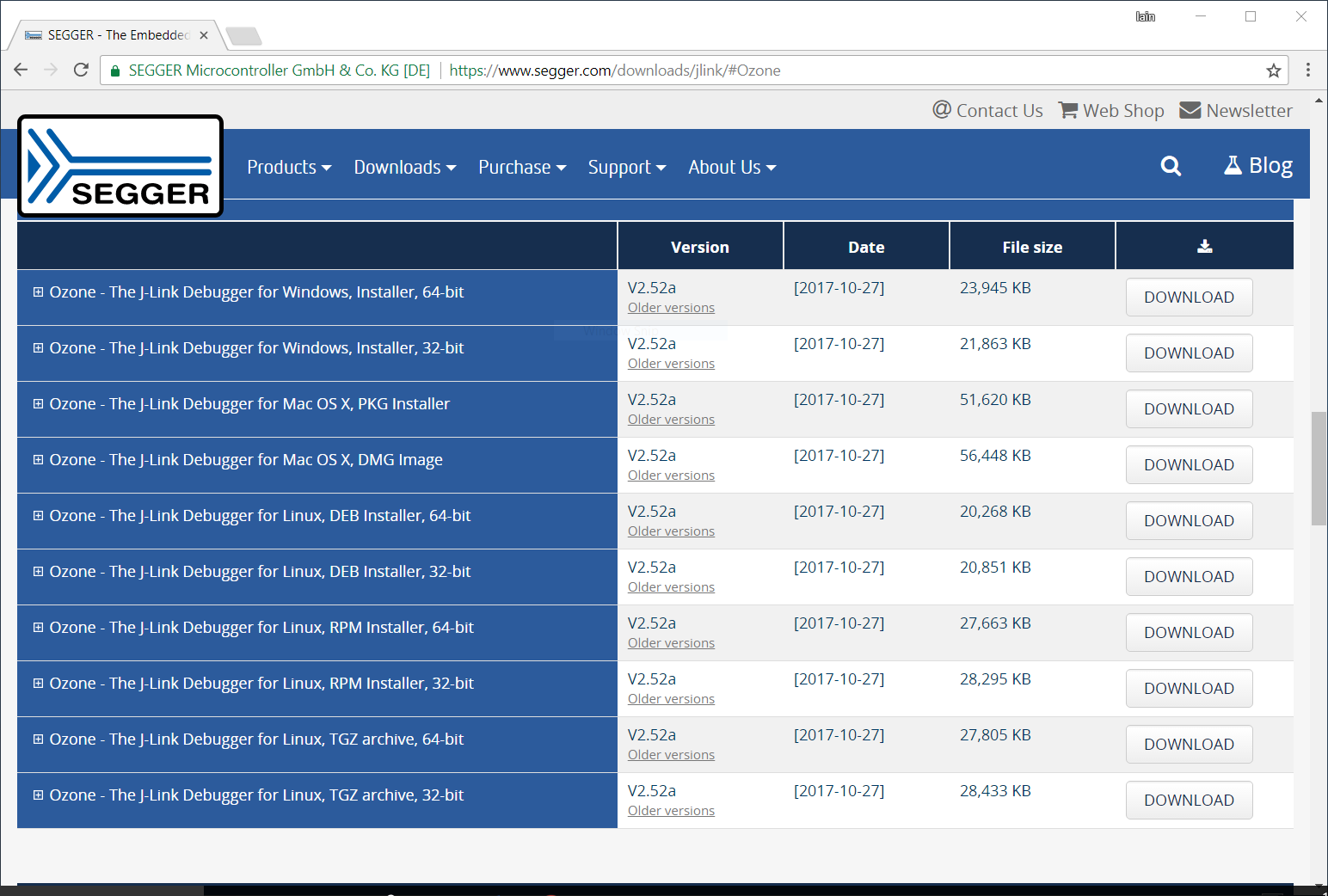This screenshot has height=896, width=1328.
Task: Bookmark this page with the star icon
Action: coord(1274,71)
